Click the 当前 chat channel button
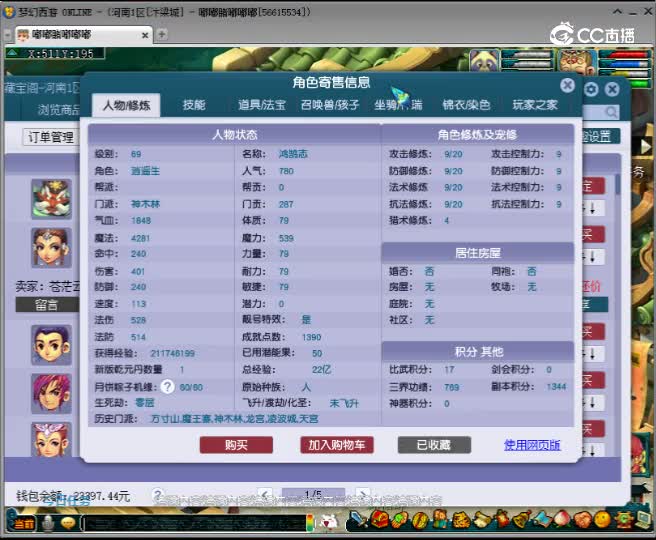The height and width of the screenshot is (540, 656). [24, 523]
